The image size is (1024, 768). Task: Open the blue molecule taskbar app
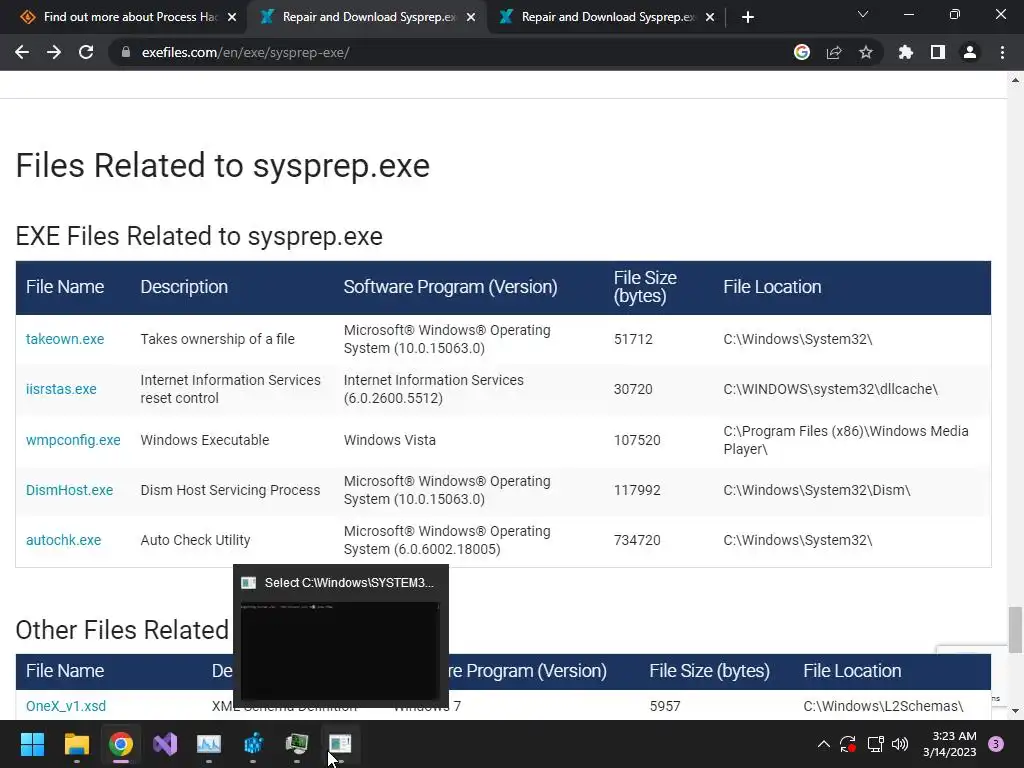[x=253, y=744]
